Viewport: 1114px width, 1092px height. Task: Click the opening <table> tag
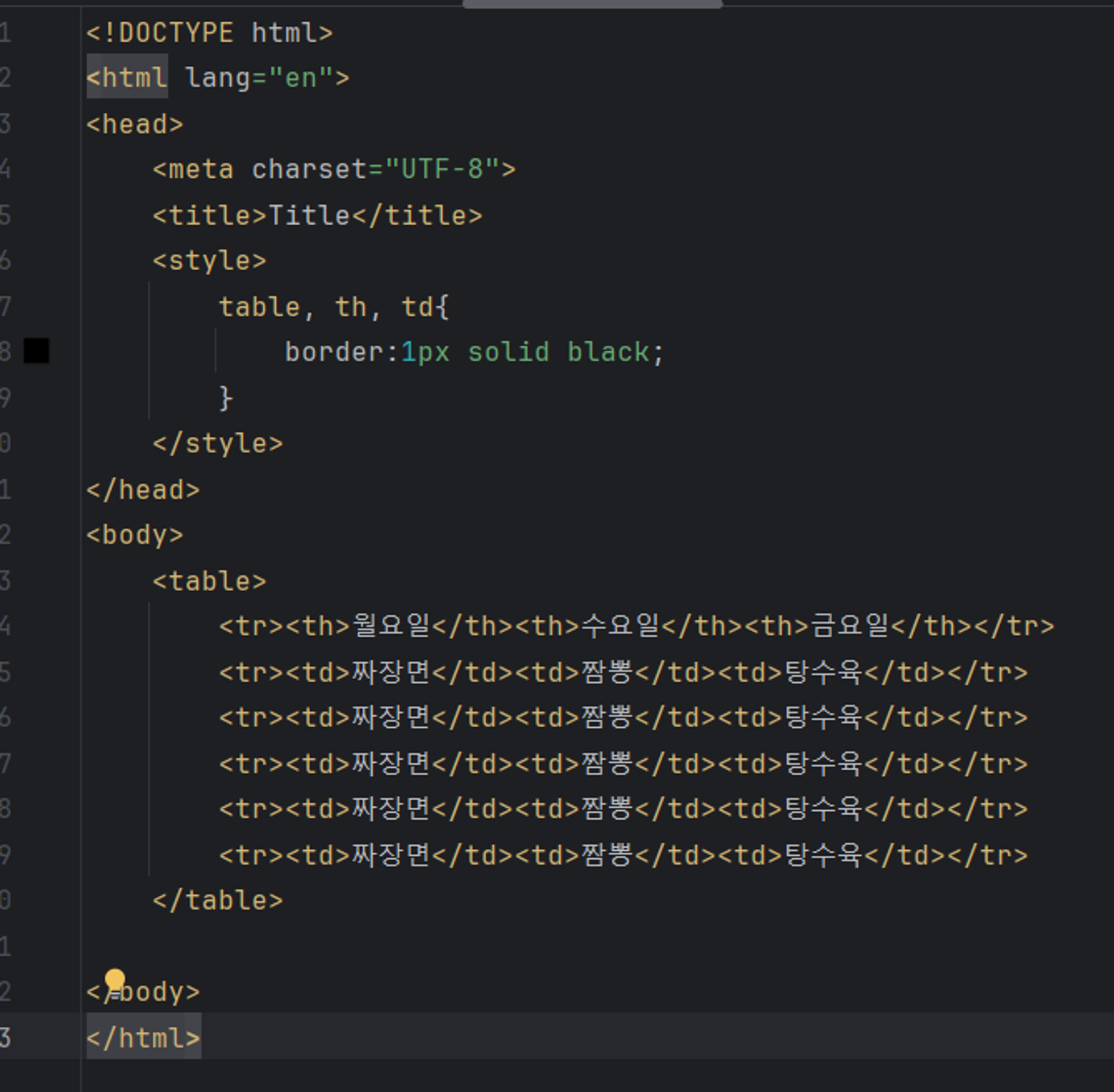pyautogui.click(x=209, y=581)
